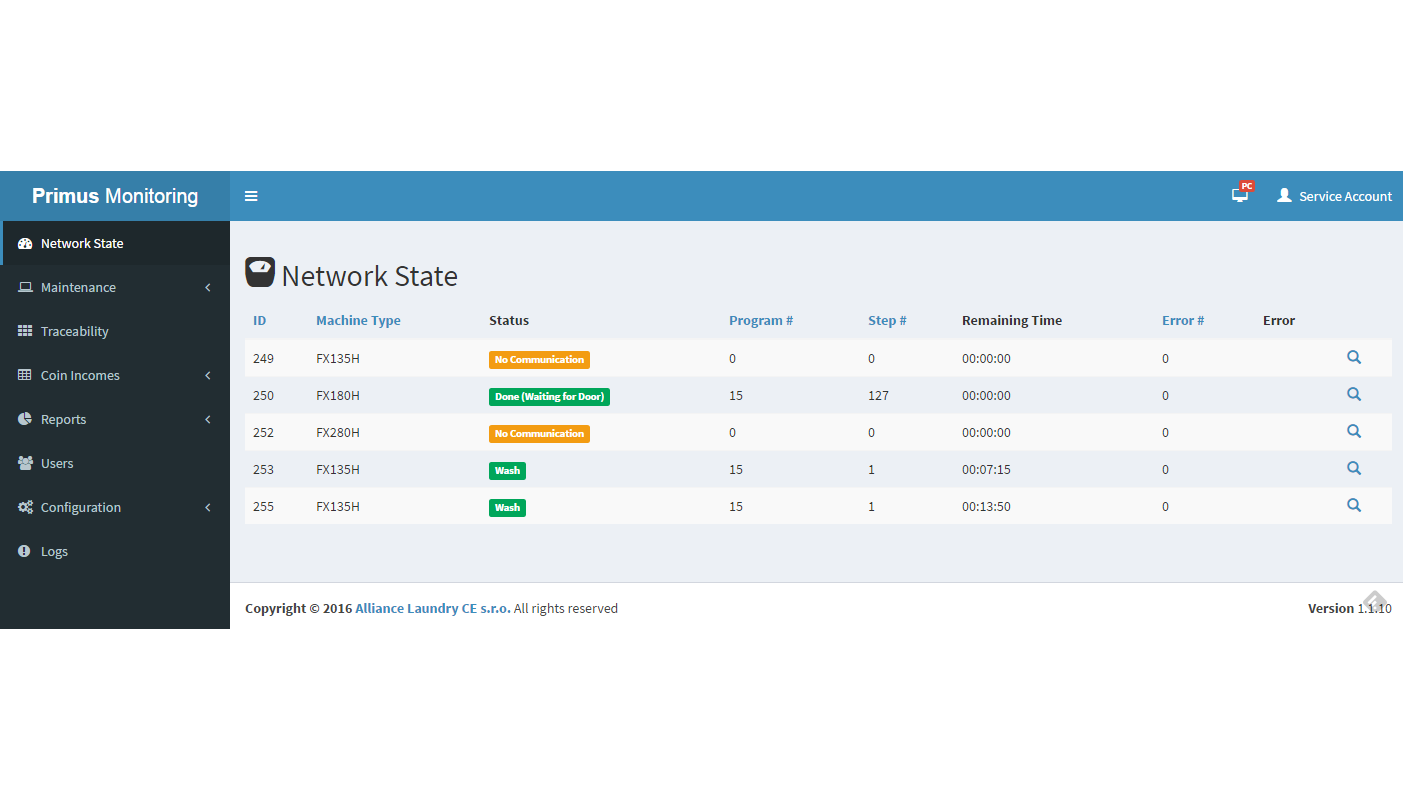Image resolution: width=1403 pixels, height=800 pixels.
Task: Expand the Configuration menu chevron
Action: click(x=208, y=507)
